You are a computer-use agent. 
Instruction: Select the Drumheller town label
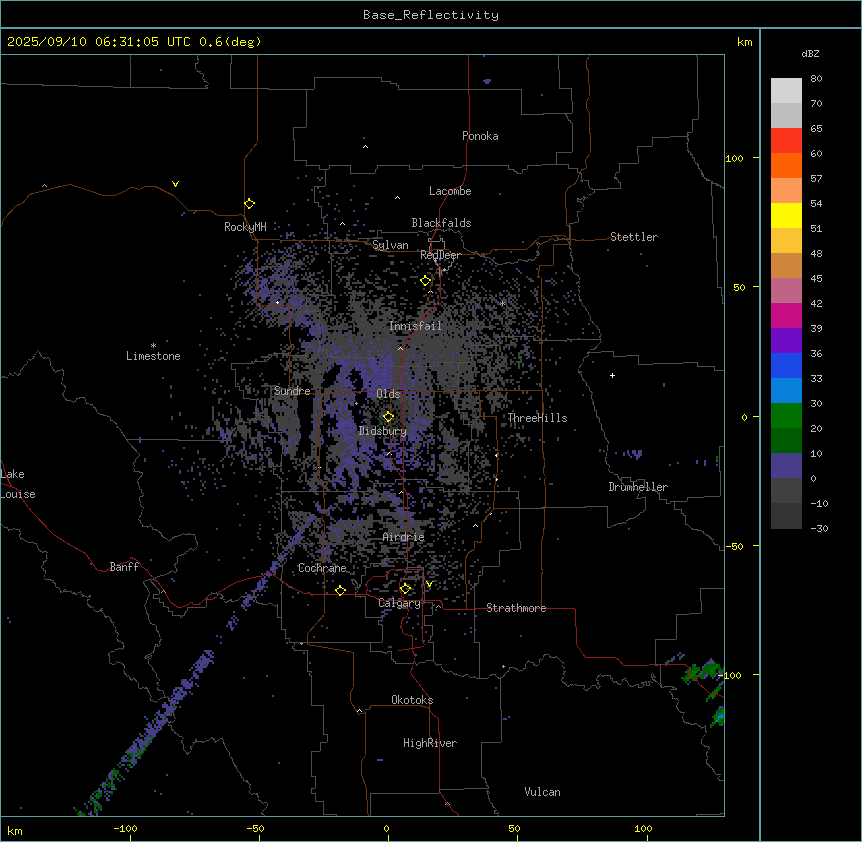coord(638,487)
